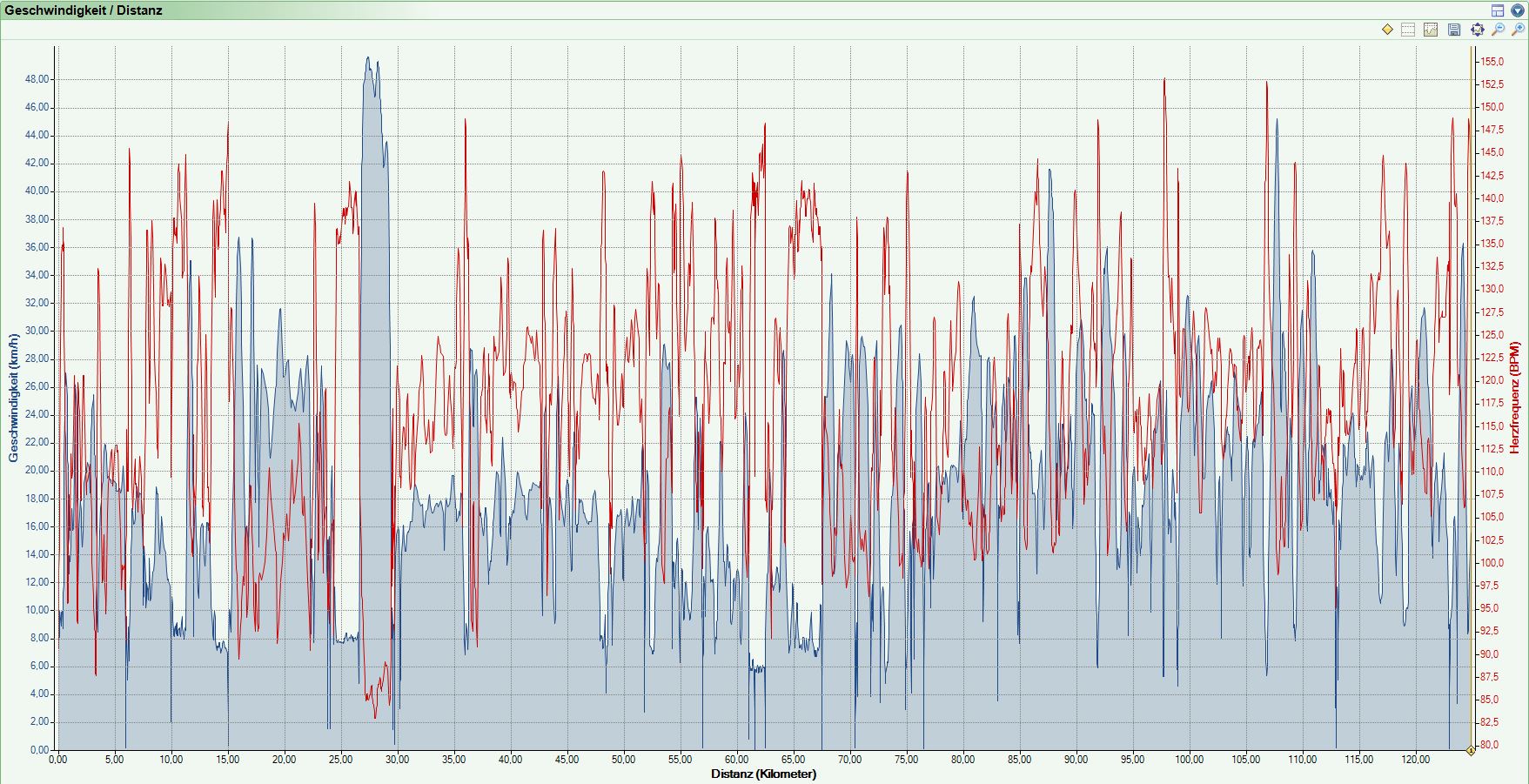Click the 'Geschwindigkeit (km/h)' left axis label
The image size is (1529, 784).
13,398
